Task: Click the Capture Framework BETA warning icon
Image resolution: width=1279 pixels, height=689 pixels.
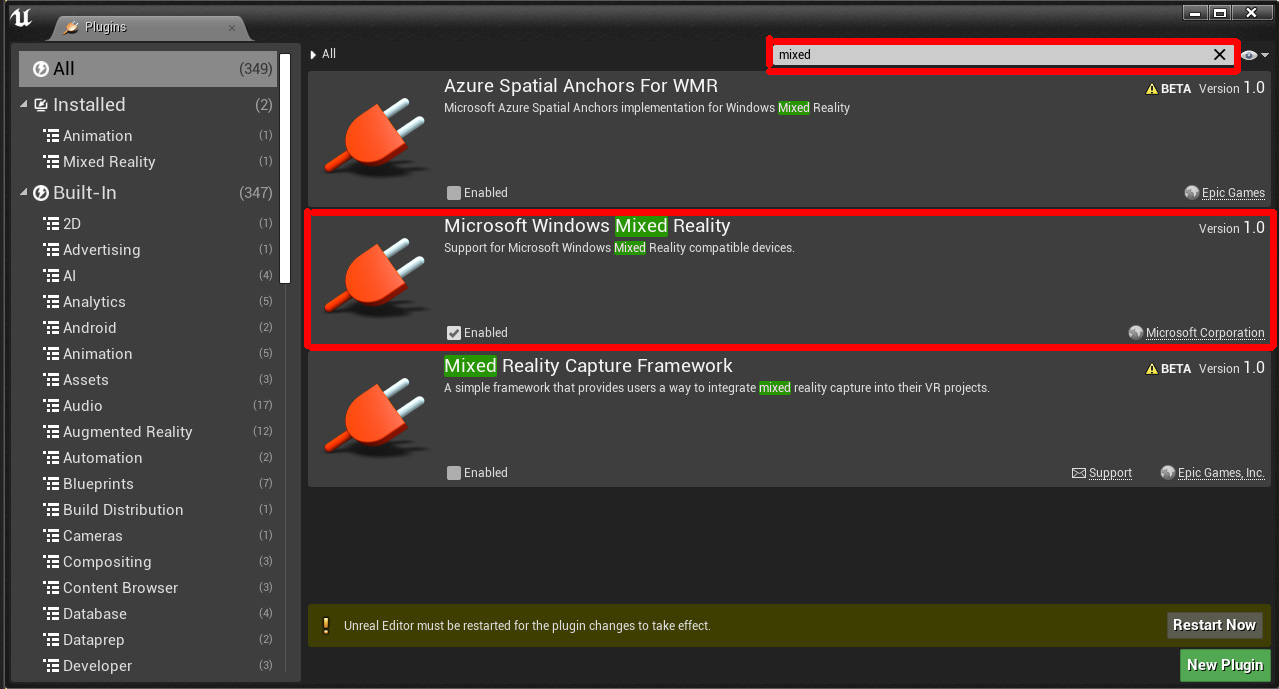Action: click(x=1151, y=369)
